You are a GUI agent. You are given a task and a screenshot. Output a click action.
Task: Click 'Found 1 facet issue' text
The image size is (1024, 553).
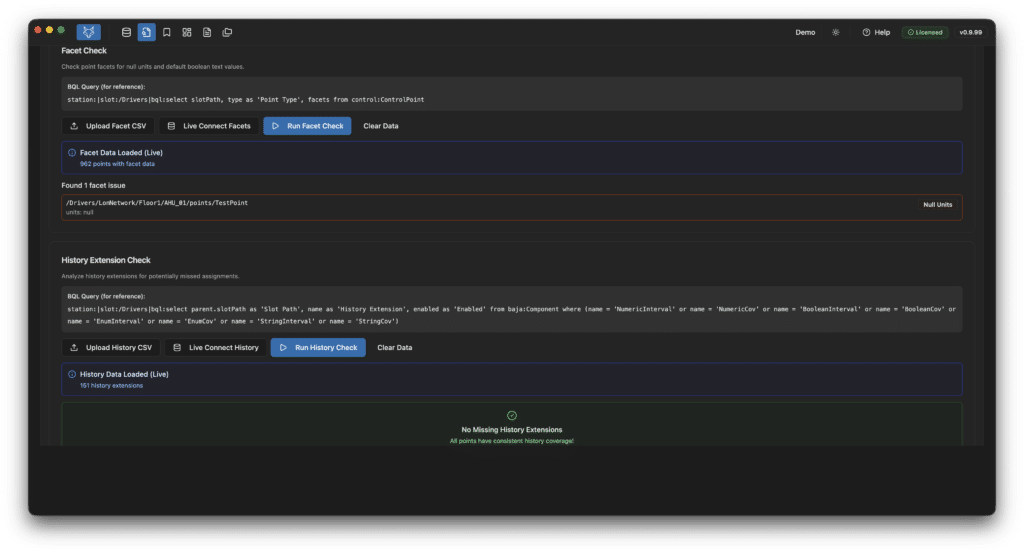(93, 185)
